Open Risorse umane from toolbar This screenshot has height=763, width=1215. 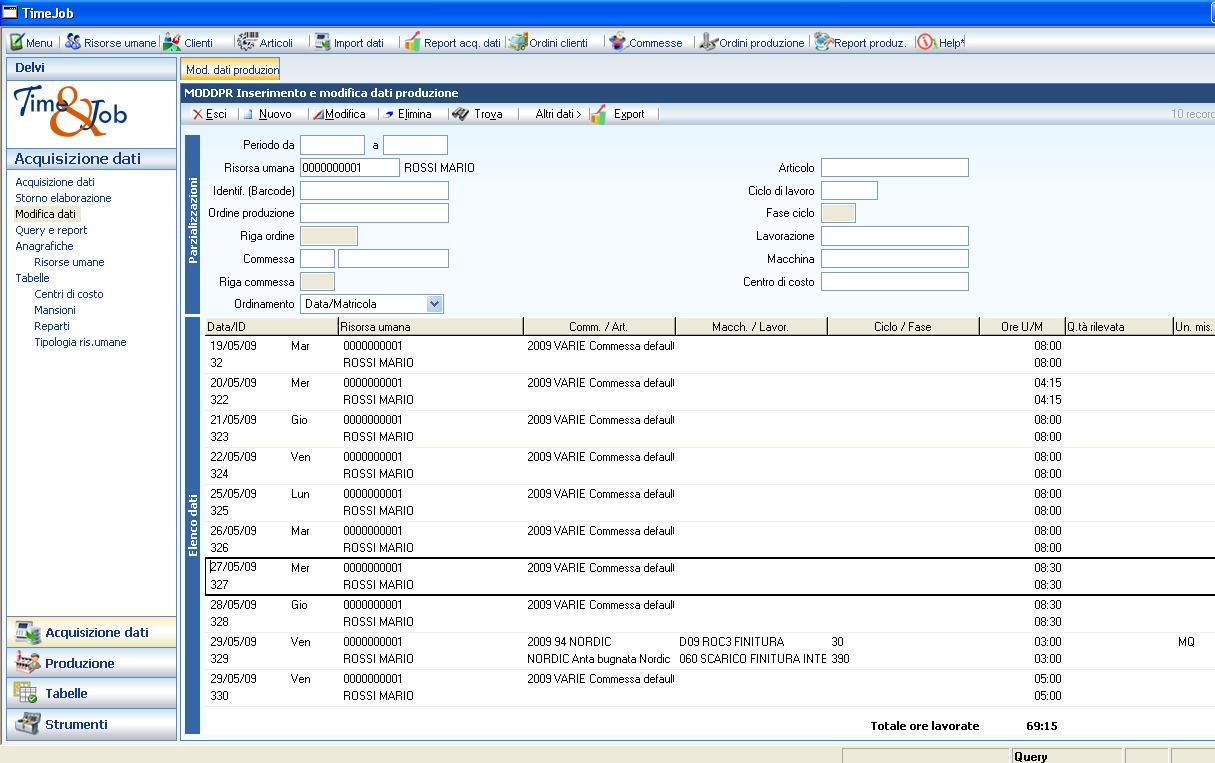(73, 43)
